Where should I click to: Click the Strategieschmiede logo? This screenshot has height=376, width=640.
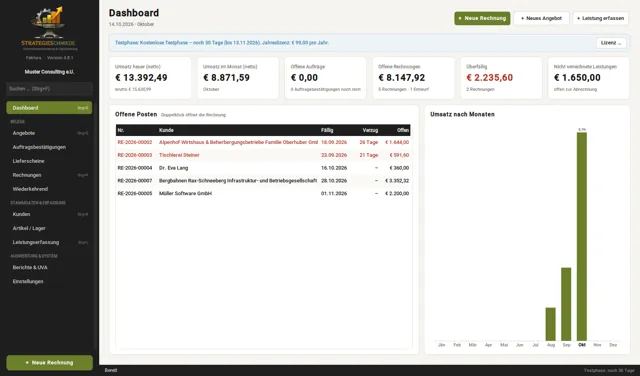49,28
